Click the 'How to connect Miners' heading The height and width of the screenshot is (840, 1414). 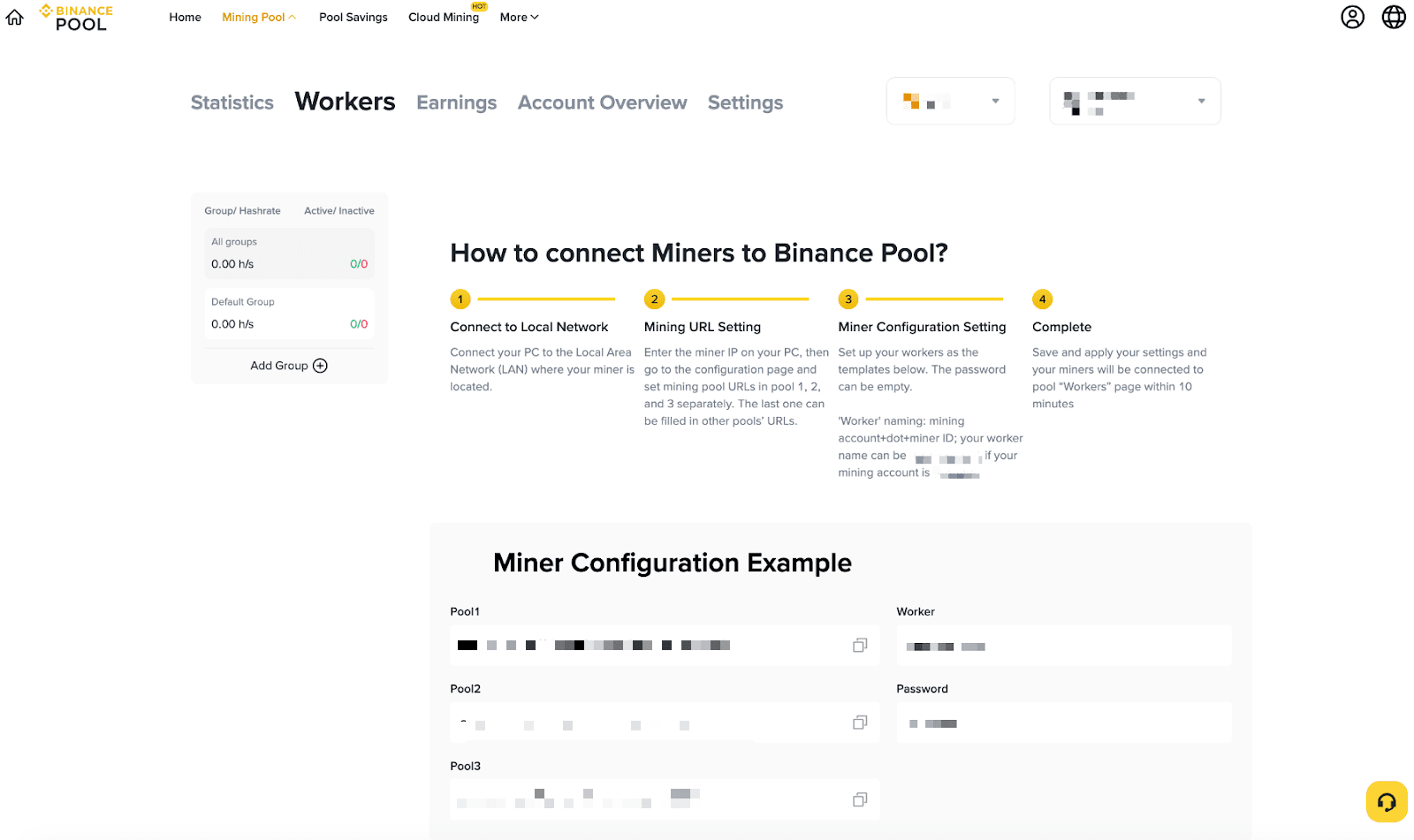pos(699,254)
